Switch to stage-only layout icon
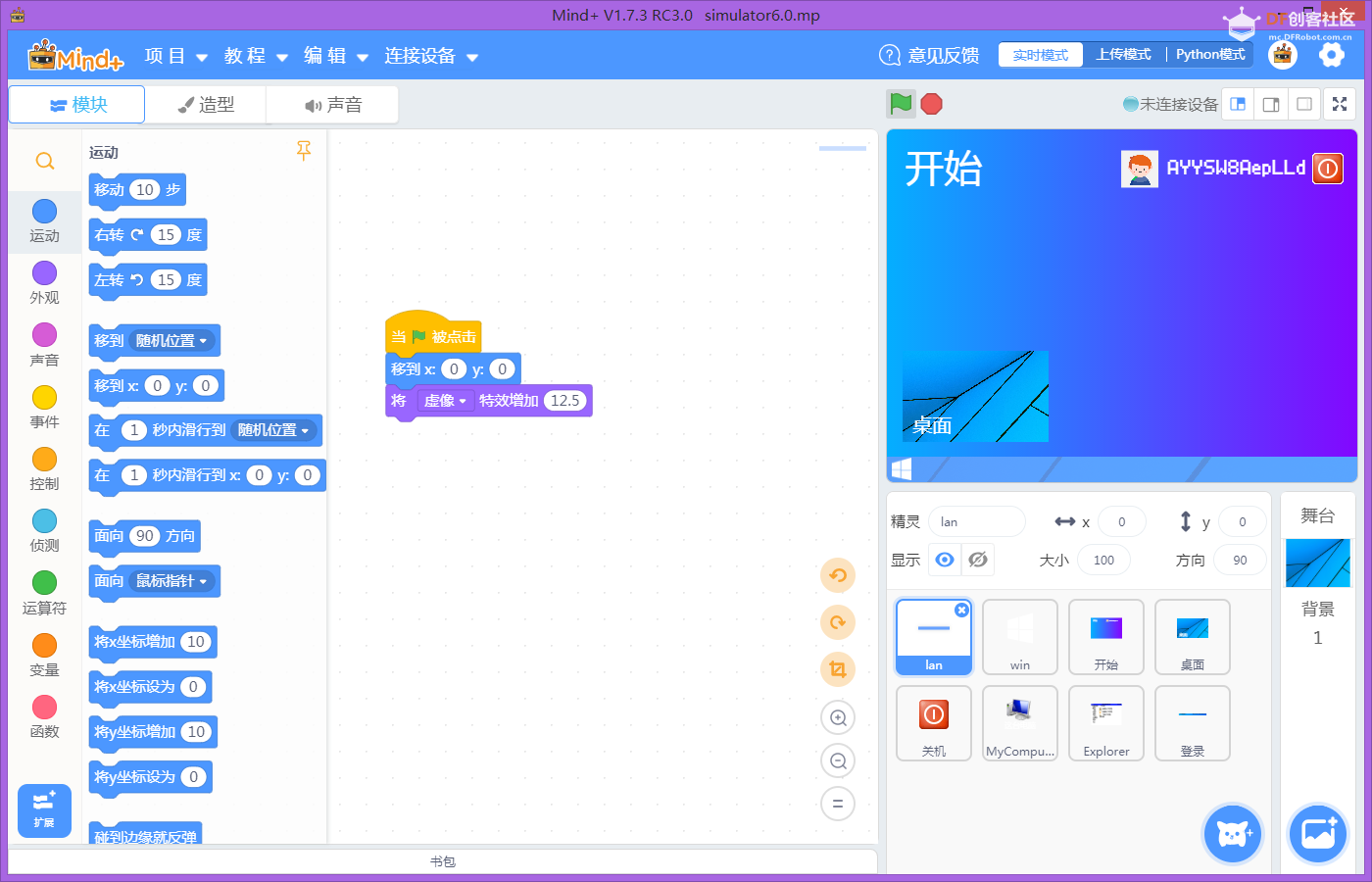This screenshot has width=1372, height=882. (1304, 104)
